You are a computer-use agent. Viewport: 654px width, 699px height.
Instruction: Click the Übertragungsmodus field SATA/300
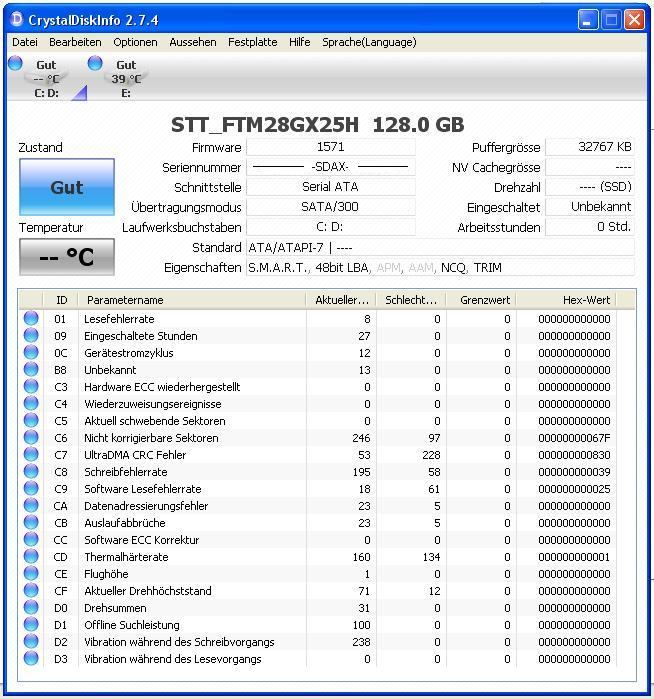(331, 207)
